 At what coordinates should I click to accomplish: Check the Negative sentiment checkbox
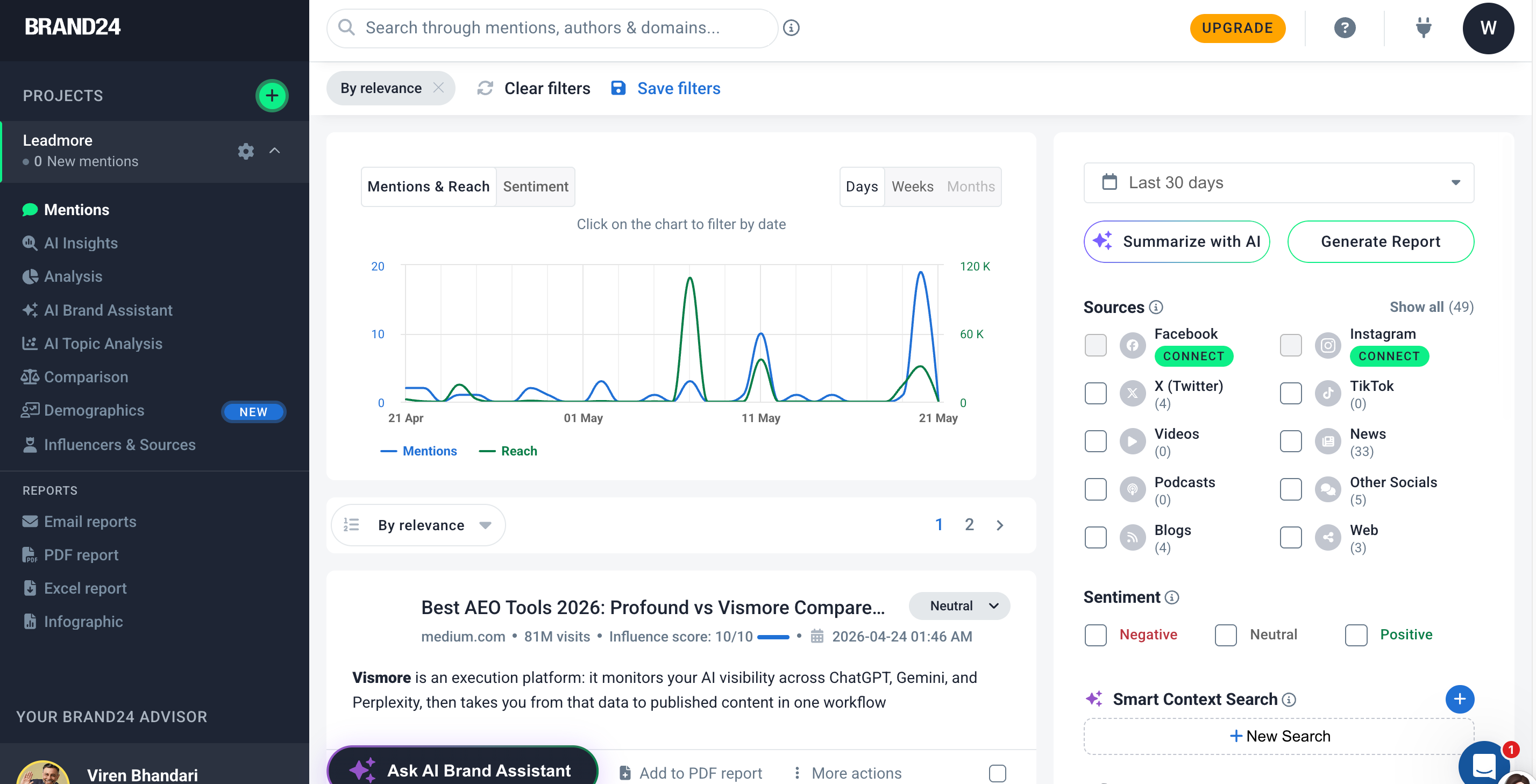(1096, 636)
